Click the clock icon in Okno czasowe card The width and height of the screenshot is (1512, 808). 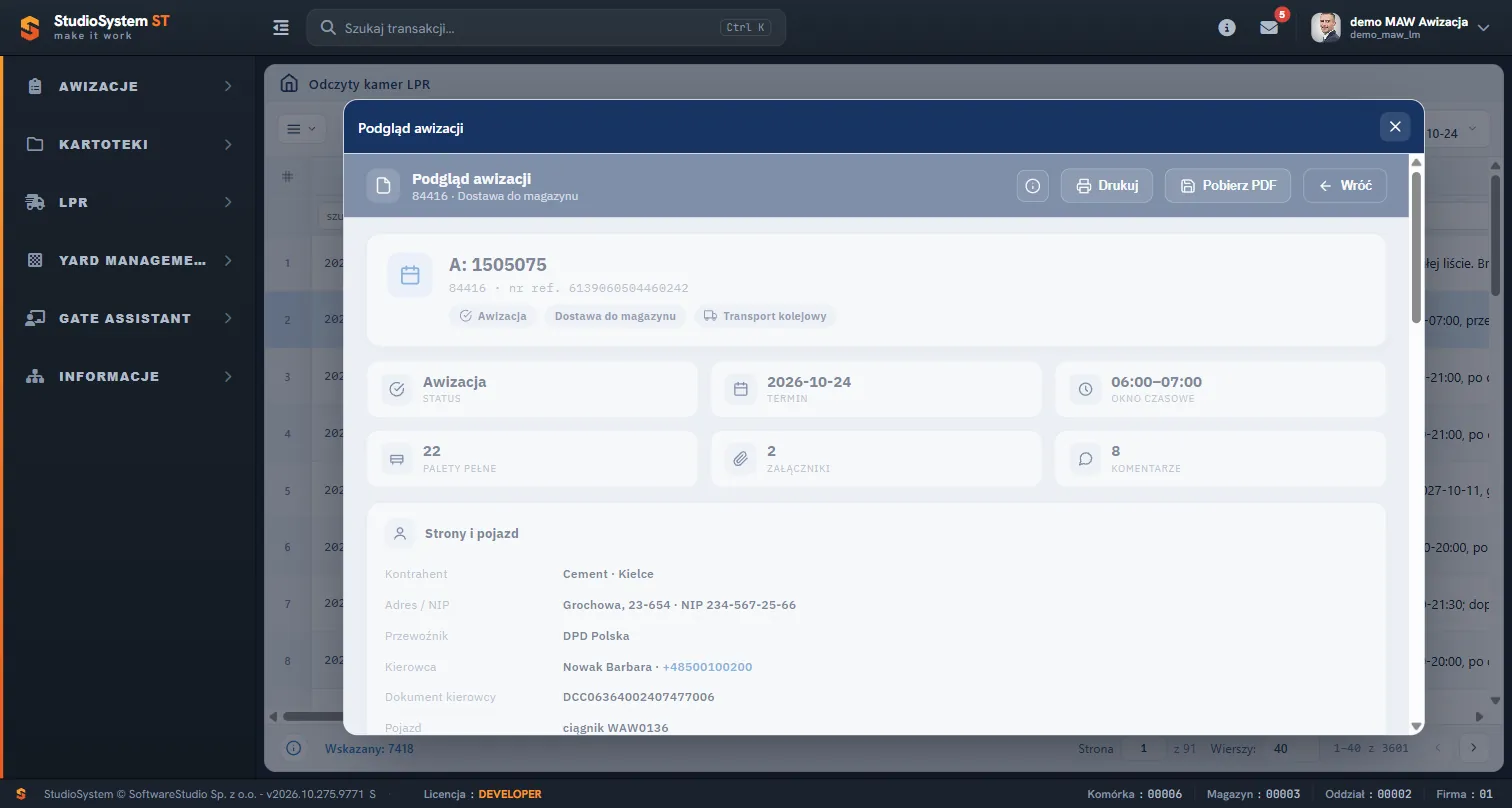1085,389
